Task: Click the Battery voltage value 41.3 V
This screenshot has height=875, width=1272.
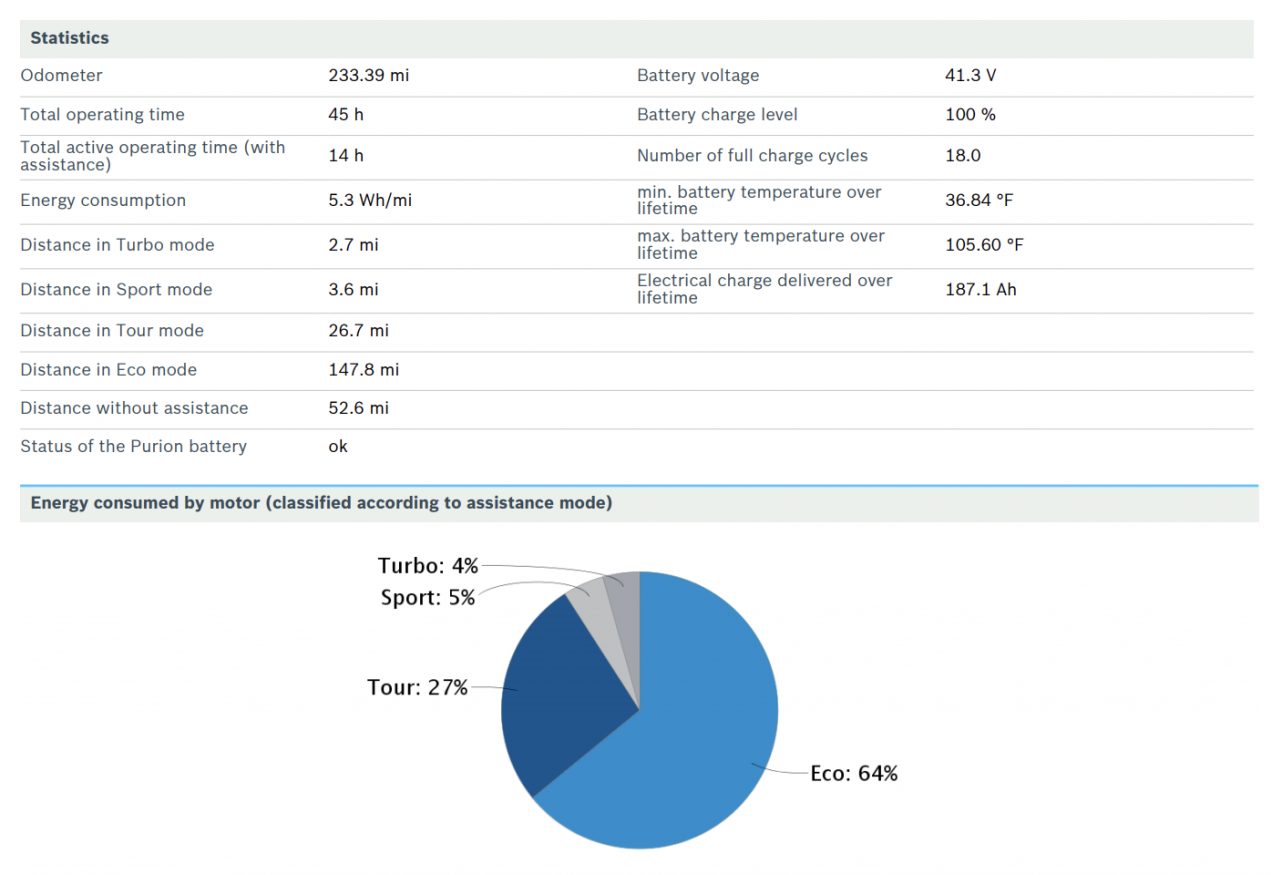Action: 970,76
